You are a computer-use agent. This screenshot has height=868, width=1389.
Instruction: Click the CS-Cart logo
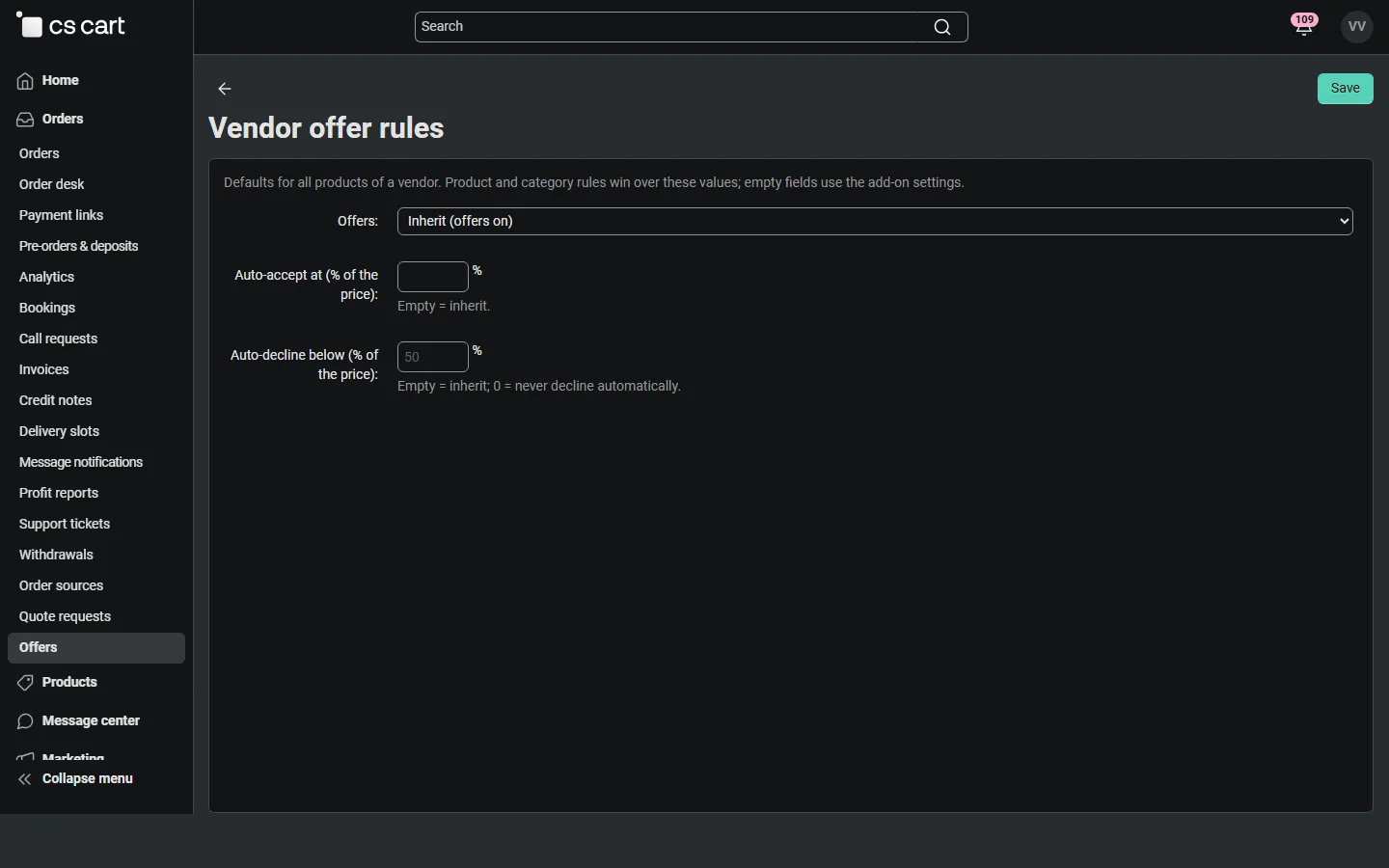coord(70,26)
